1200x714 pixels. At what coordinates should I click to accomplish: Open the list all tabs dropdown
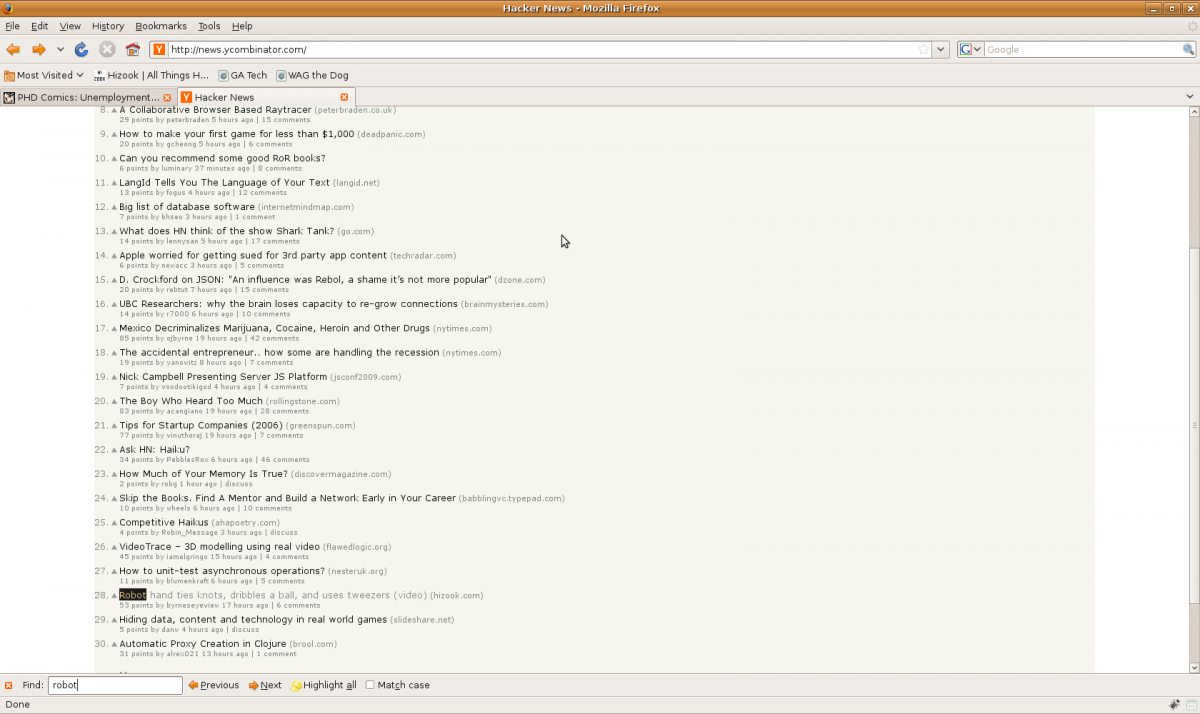click(1189, 97)
